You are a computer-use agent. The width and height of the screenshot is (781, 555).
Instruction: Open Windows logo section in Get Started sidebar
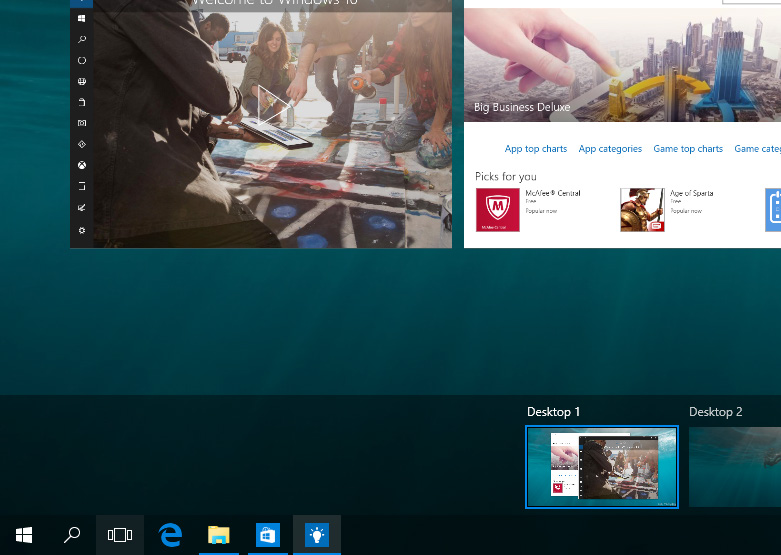click(x=82, y=18)
